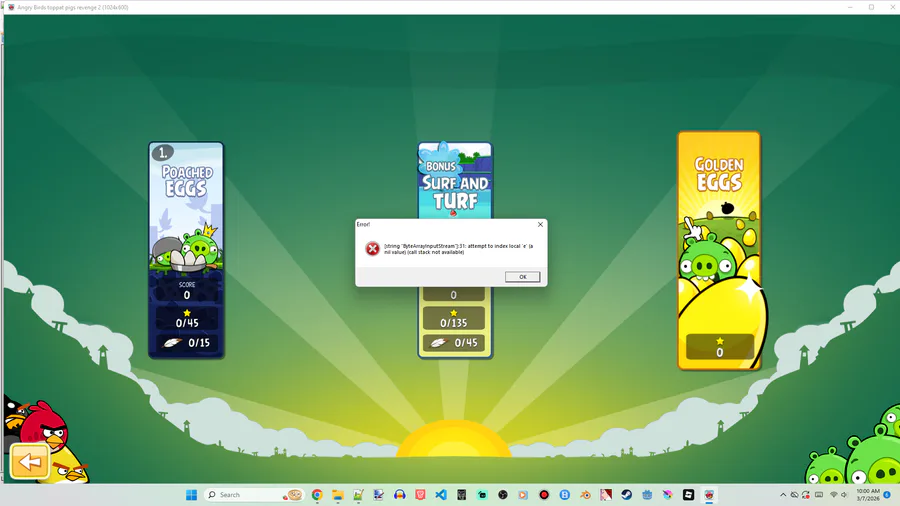Open the Poached Eggs episode card

point(186,250)
